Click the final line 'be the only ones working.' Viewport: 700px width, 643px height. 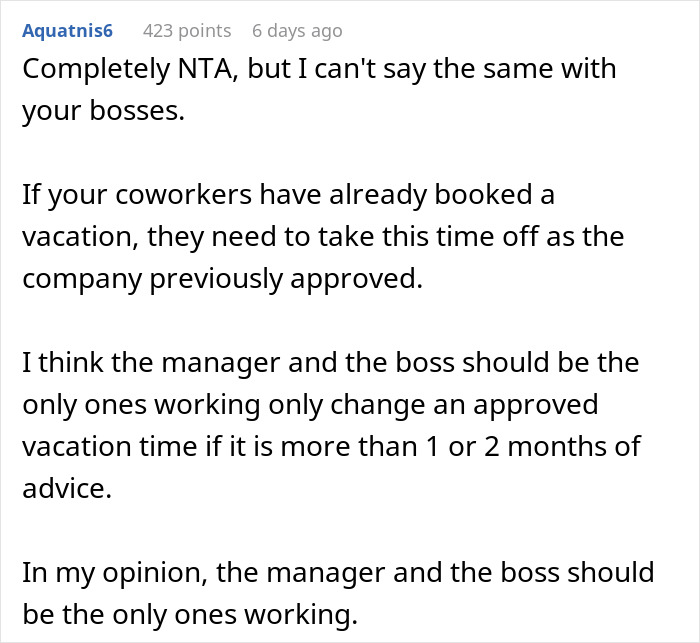(190, 613)
